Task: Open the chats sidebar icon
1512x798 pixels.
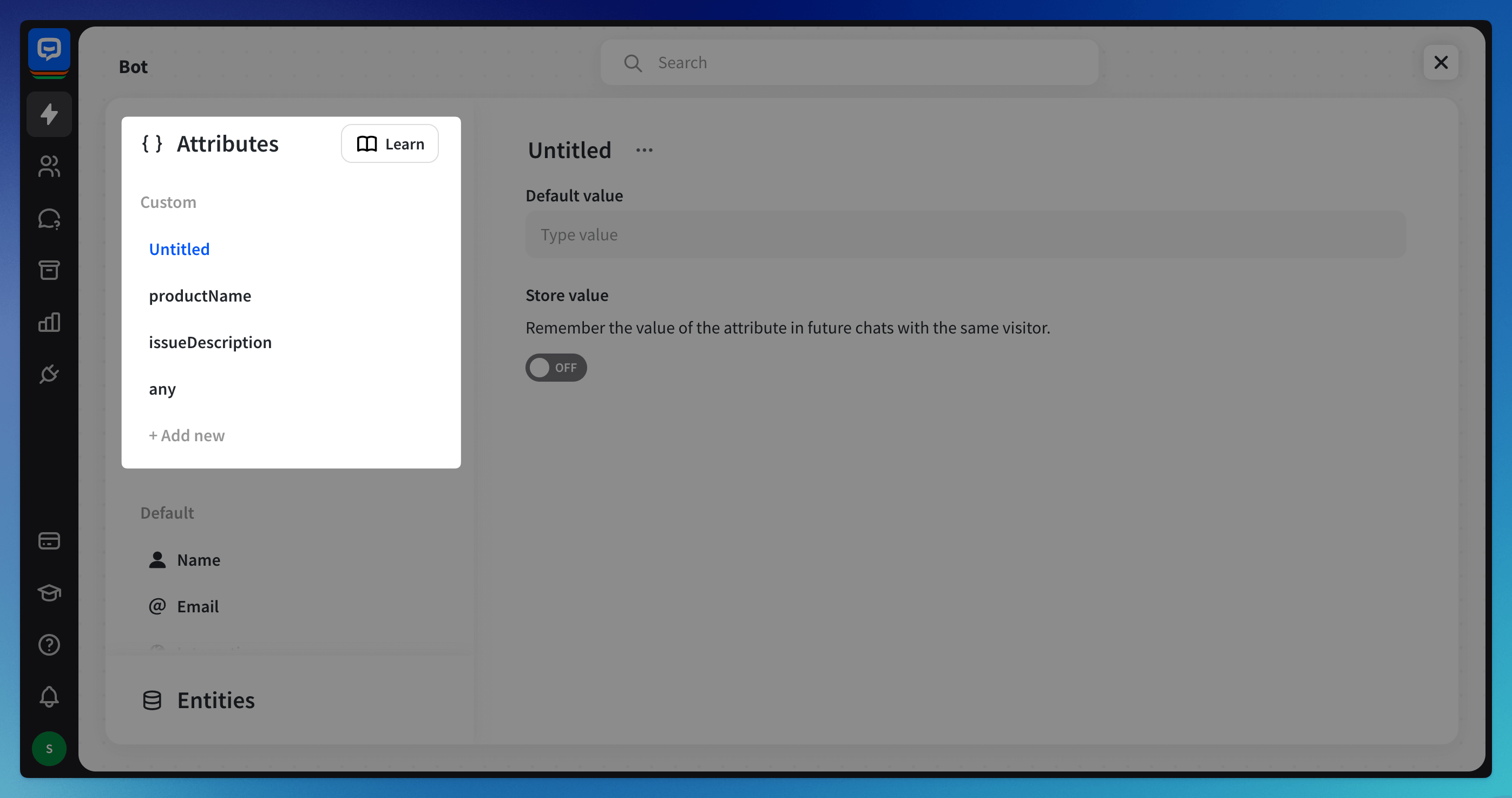Action: point(49,218)
